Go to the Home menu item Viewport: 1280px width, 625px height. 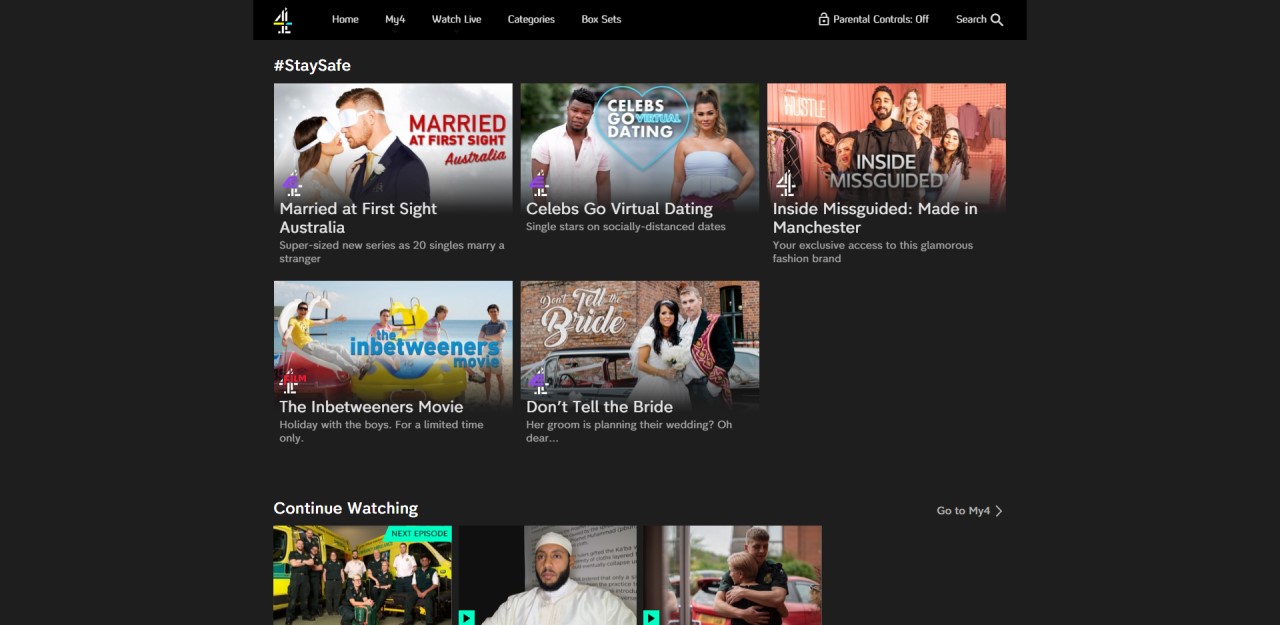click(345, 19)
